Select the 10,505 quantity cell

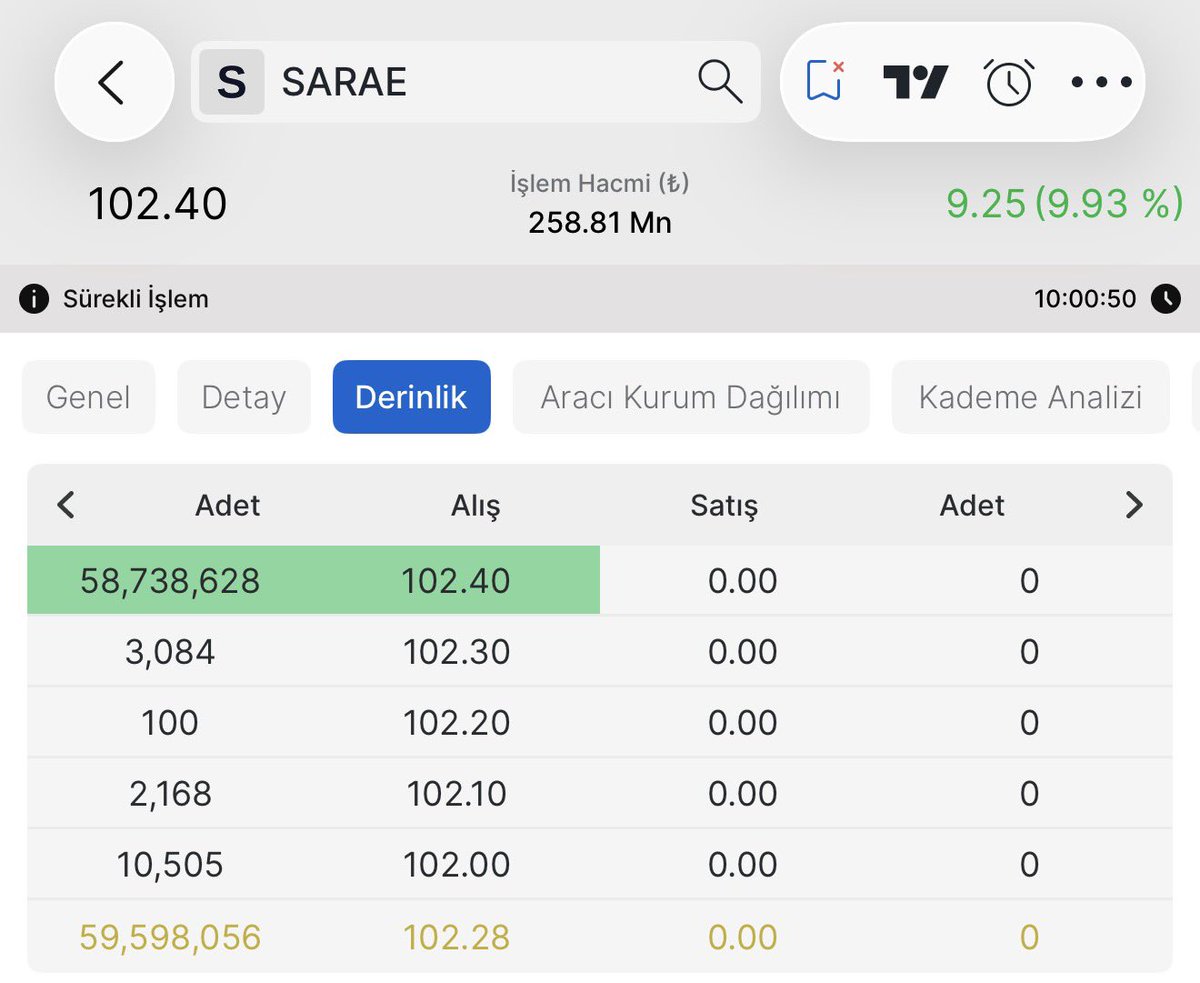[x=170, y=864]
